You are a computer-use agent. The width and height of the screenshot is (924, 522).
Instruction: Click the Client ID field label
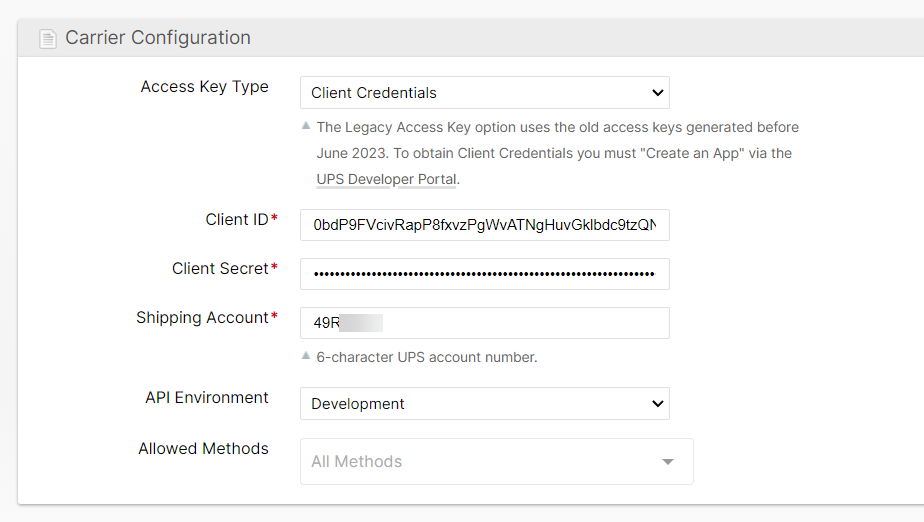coord(237,220)
